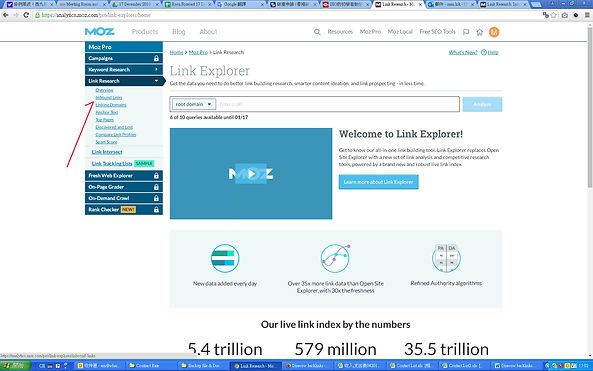The width and height of the screenshot is (593, 371).
Task: Open the Contact Rate taskbar folder
Action: (151, 366)
